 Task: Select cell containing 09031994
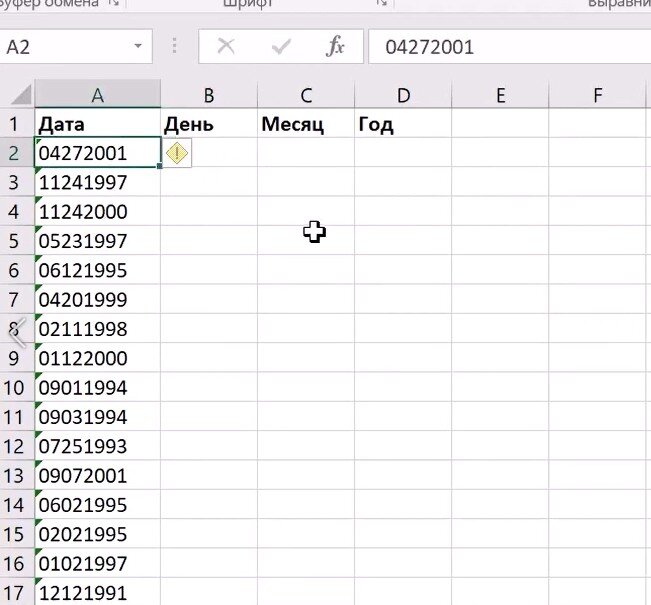98,416
